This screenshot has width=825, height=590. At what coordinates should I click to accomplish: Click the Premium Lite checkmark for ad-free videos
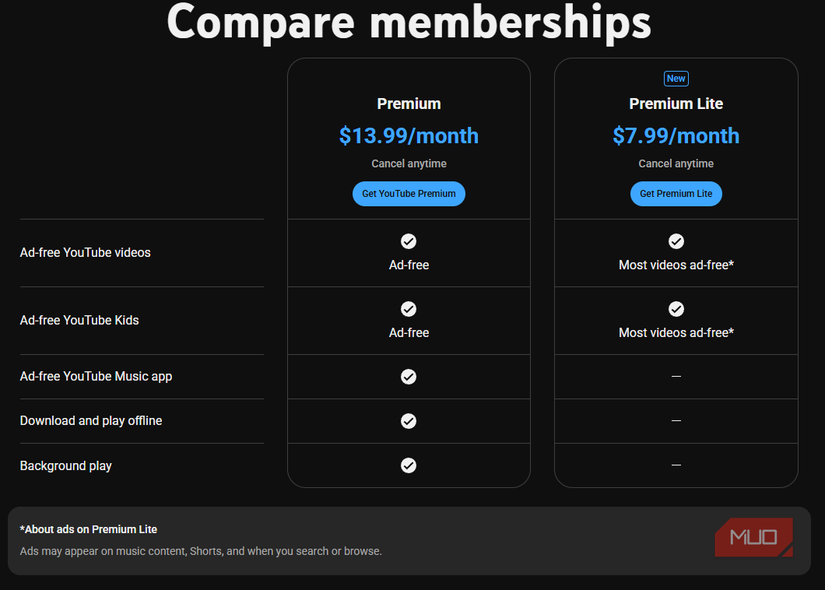(676, 241)
